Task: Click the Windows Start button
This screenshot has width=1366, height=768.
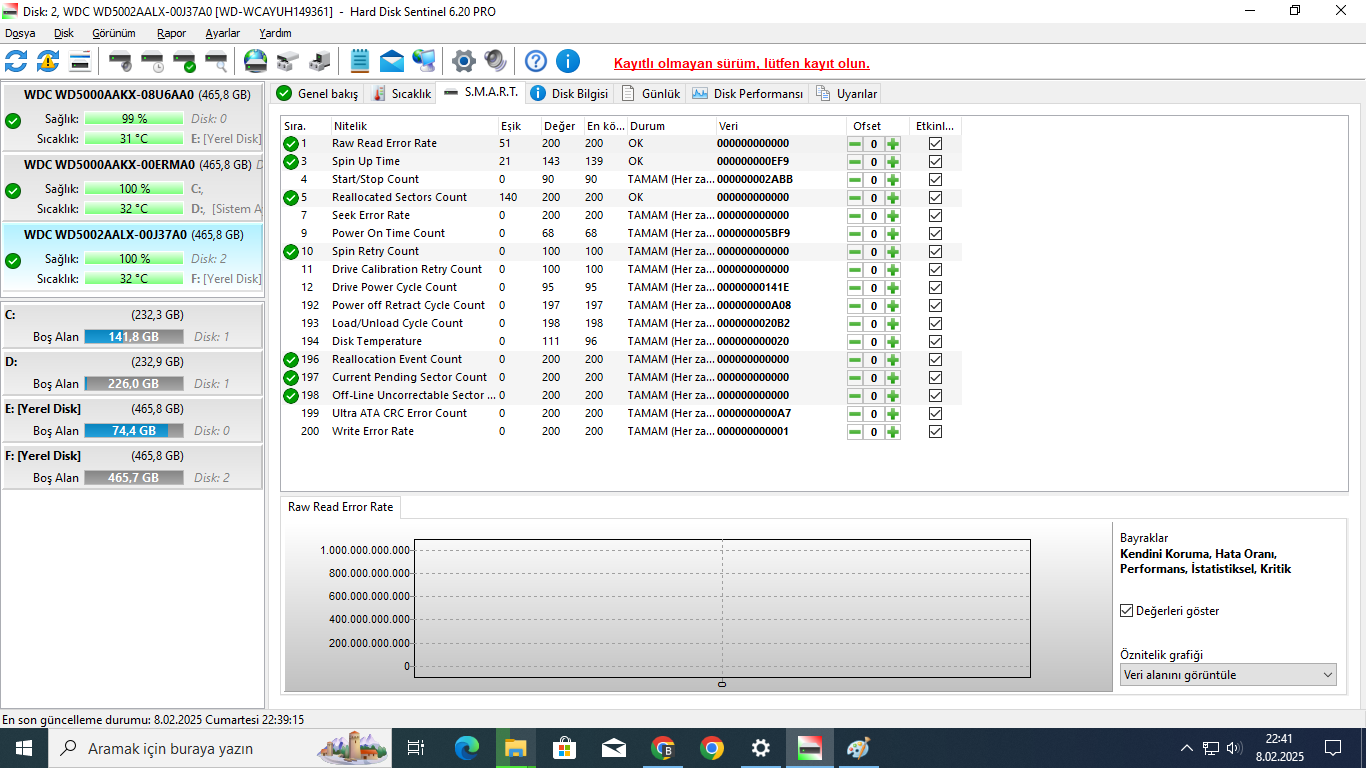Action: [x=24, y=748]
